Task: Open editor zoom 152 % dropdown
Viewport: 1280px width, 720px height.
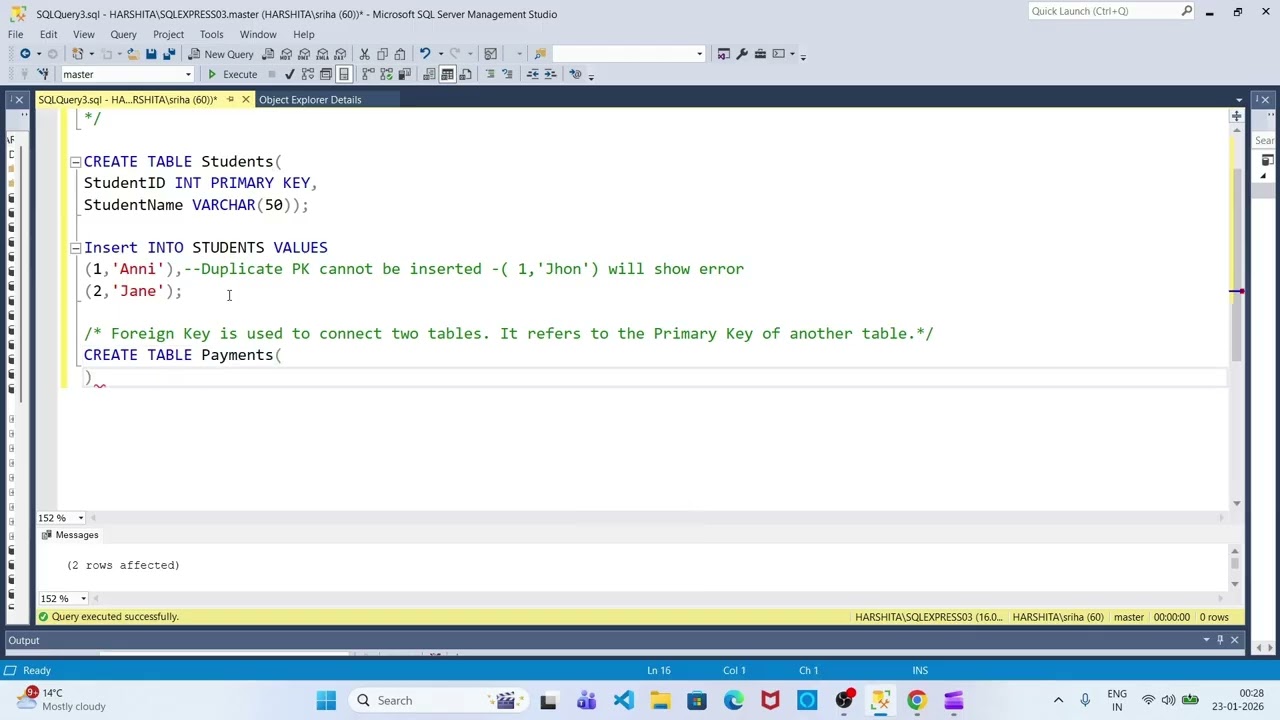Action: (83, 518)
